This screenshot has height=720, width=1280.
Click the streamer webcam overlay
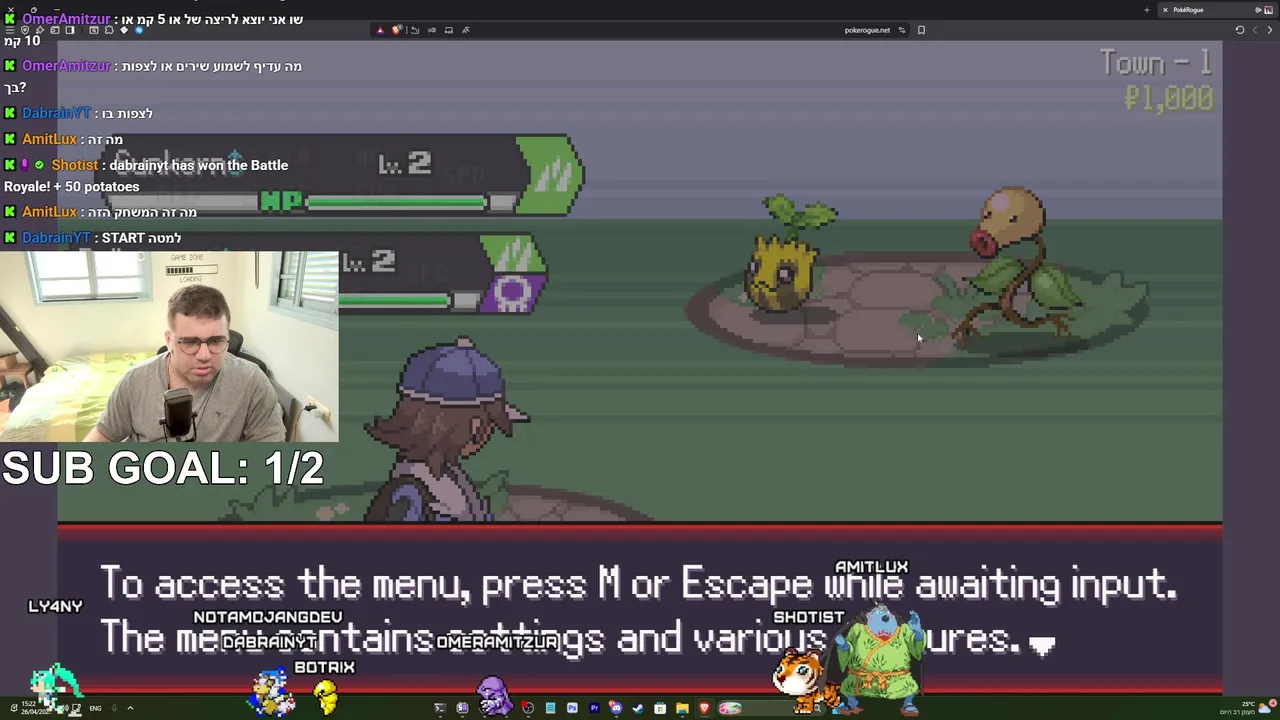(169, 346)
